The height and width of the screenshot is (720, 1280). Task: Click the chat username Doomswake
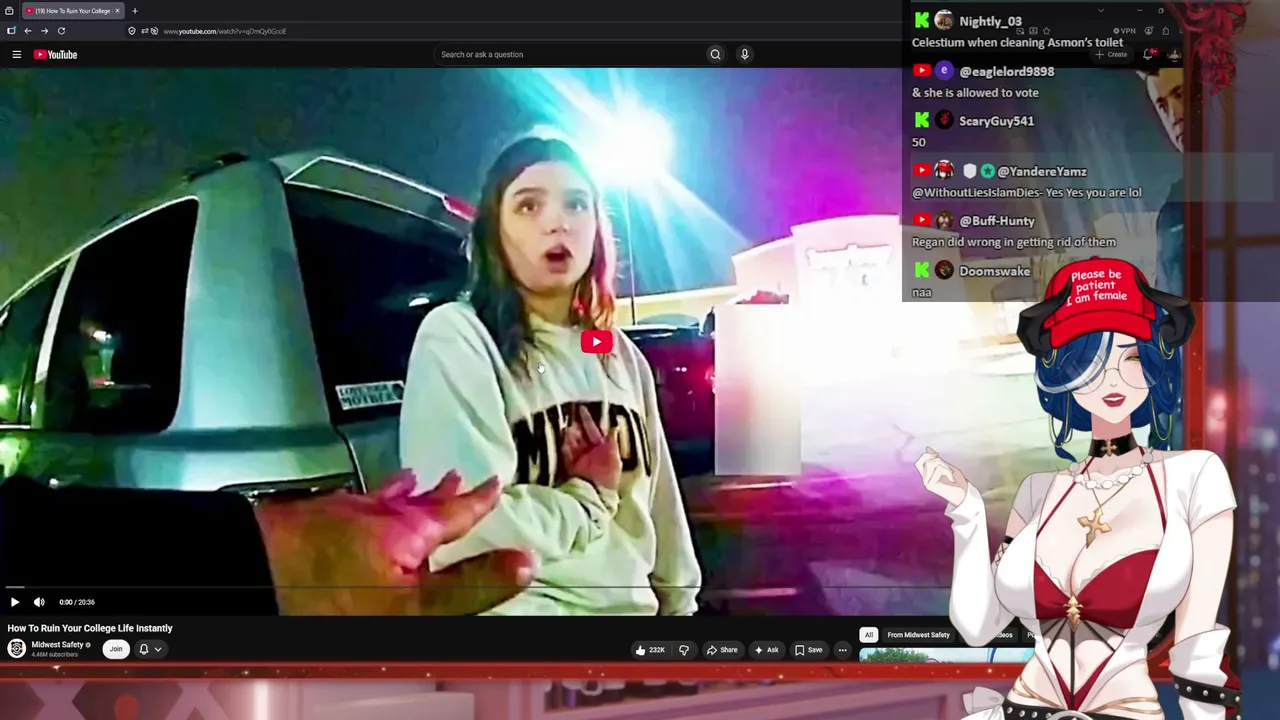click(994, 271)
